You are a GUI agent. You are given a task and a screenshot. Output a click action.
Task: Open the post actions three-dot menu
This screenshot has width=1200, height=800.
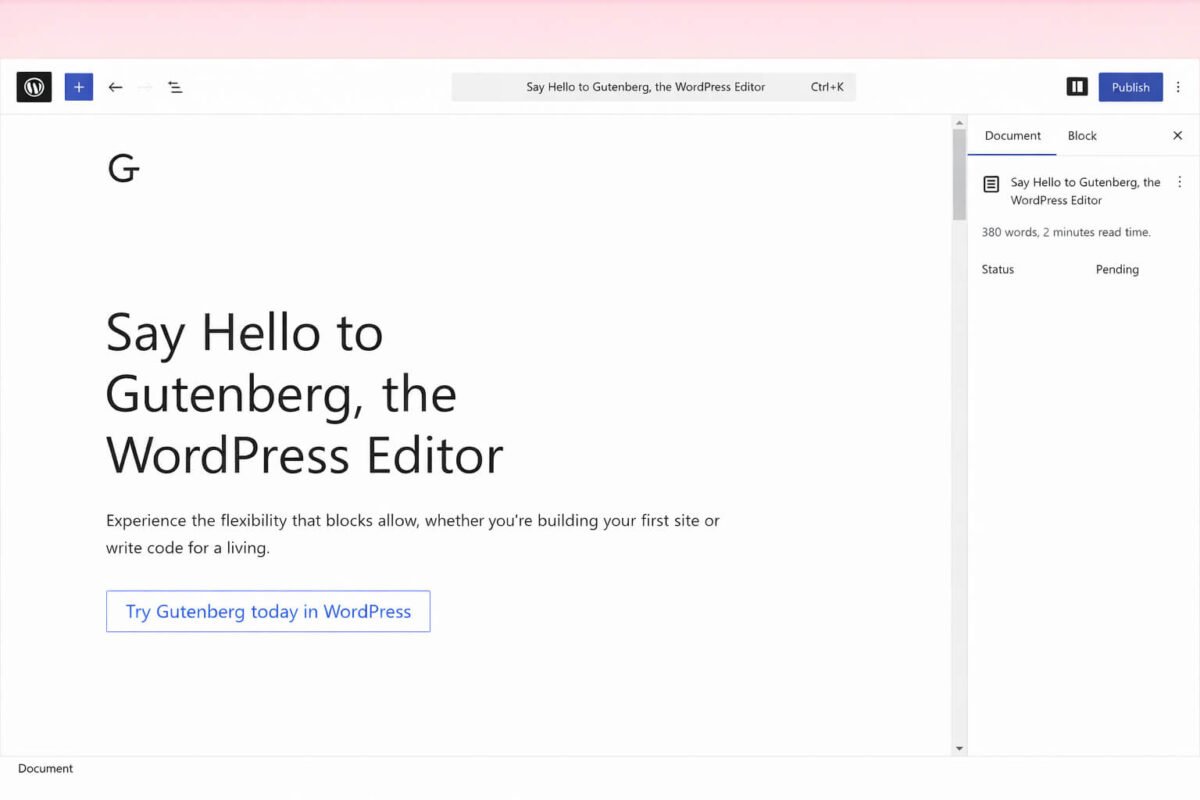[x=1179, y=182]
